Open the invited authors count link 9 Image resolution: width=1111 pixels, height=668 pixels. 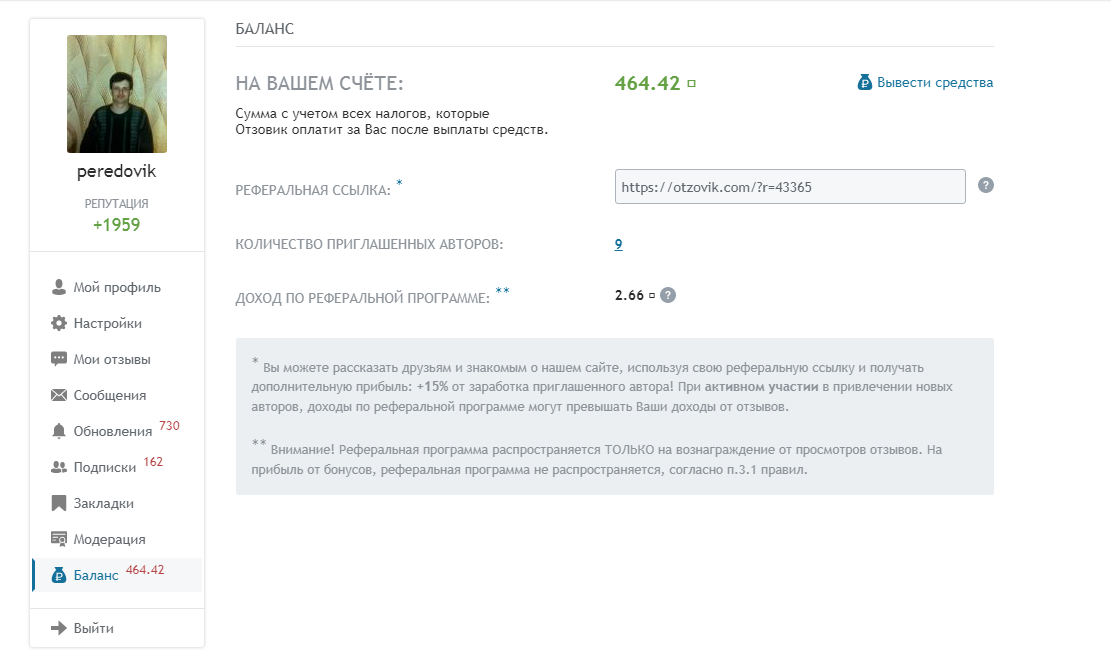619,244
